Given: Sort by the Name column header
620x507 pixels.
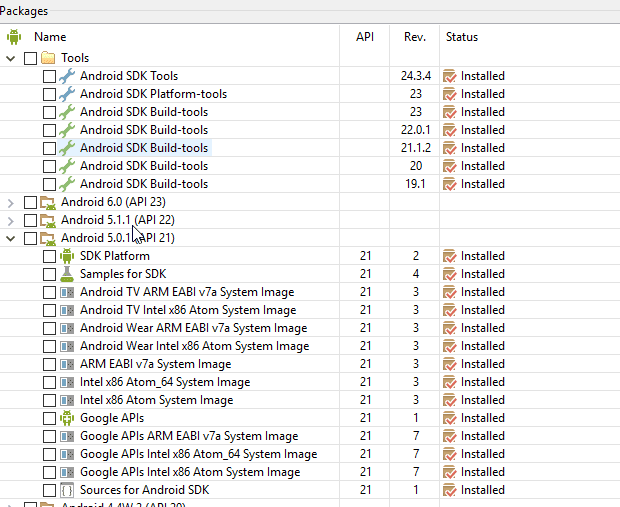Looking at the screenshot, I should point(50,37).
